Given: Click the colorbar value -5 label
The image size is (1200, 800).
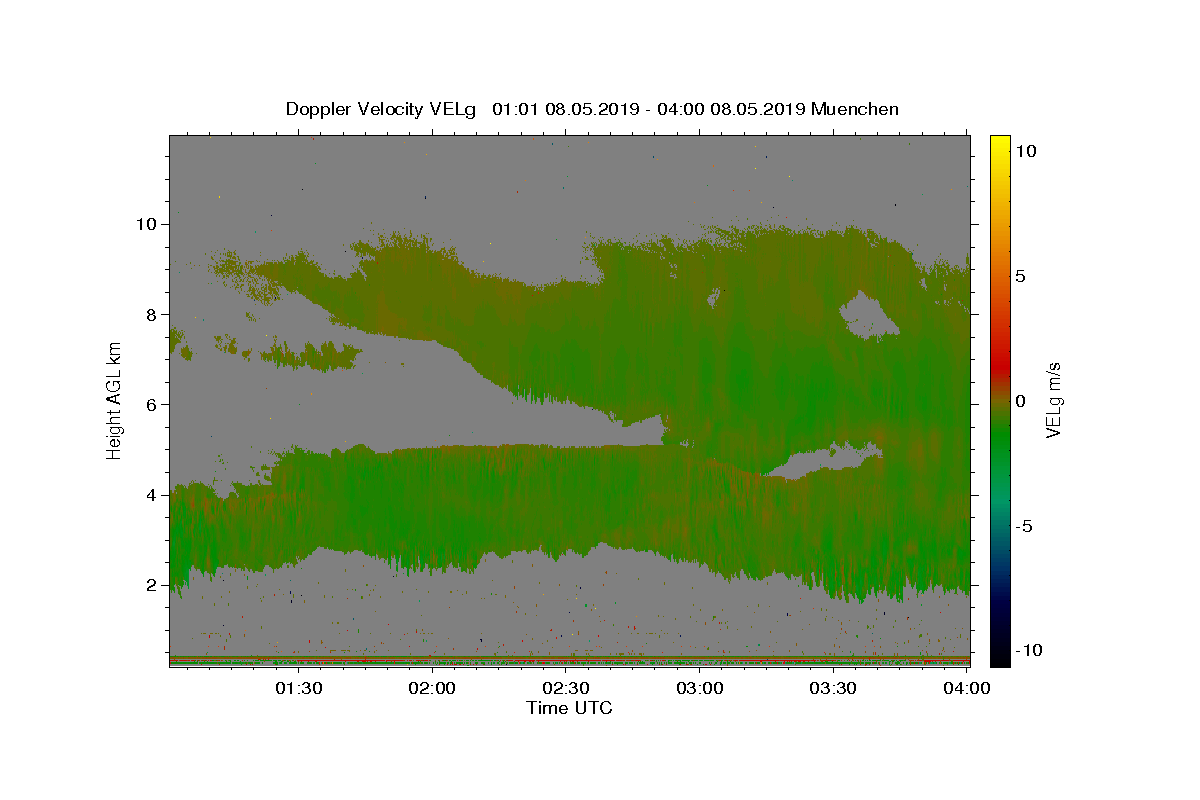Looking at the screenshot, I should [x=1025, y=526].
